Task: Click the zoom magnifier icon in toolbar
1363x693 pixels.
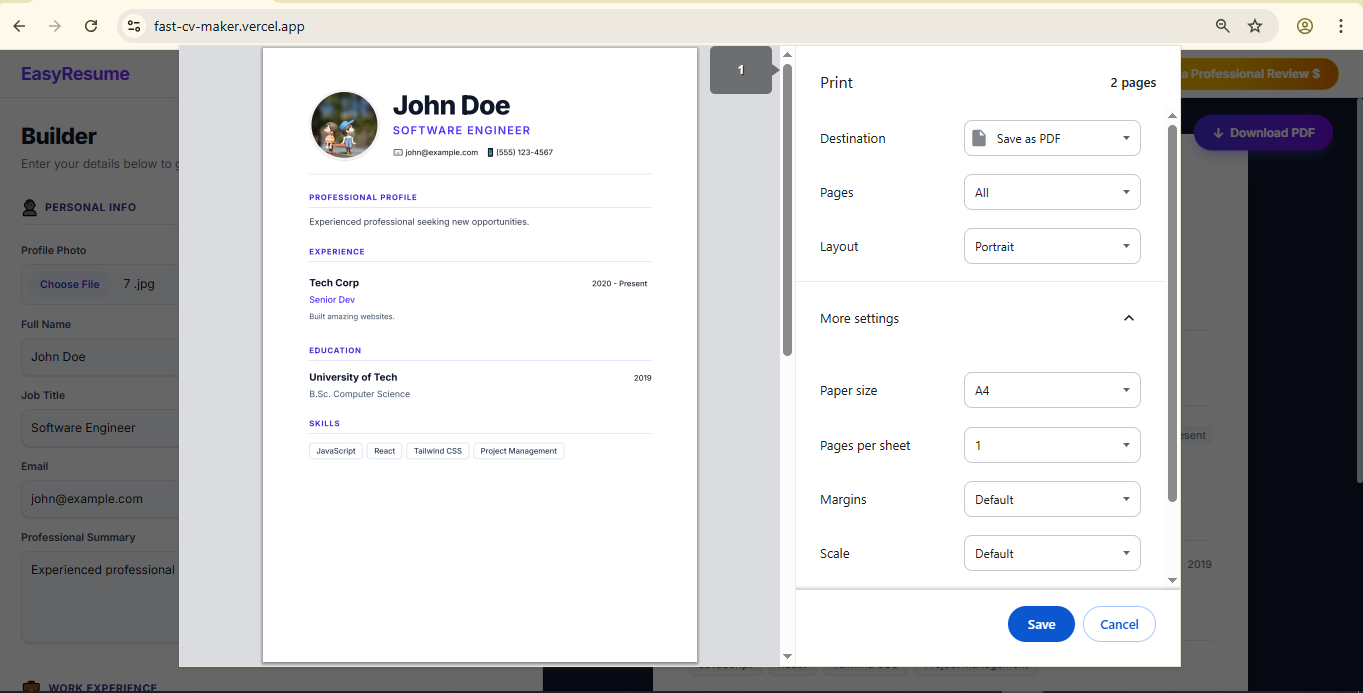Action: point(1222,26)
